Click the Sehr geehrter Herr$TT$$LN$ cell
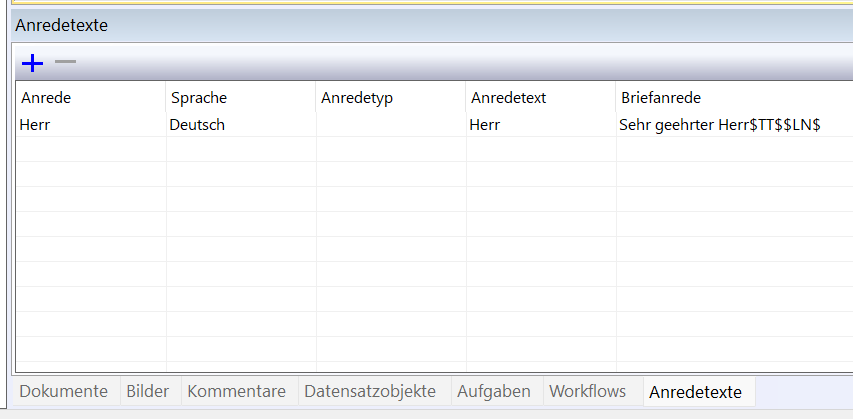This screenshot has width=853, height=419. [x=735, y=125]
